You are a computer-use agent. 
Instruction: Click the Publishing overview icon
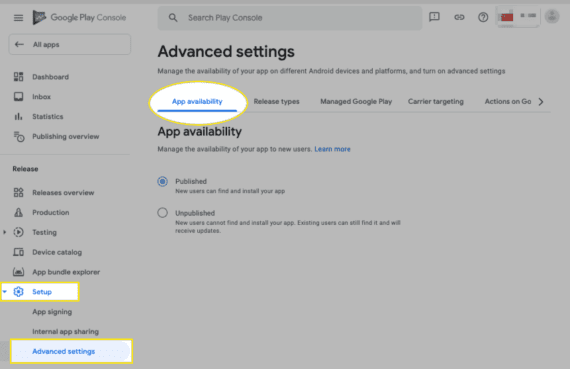pos(19,137)
